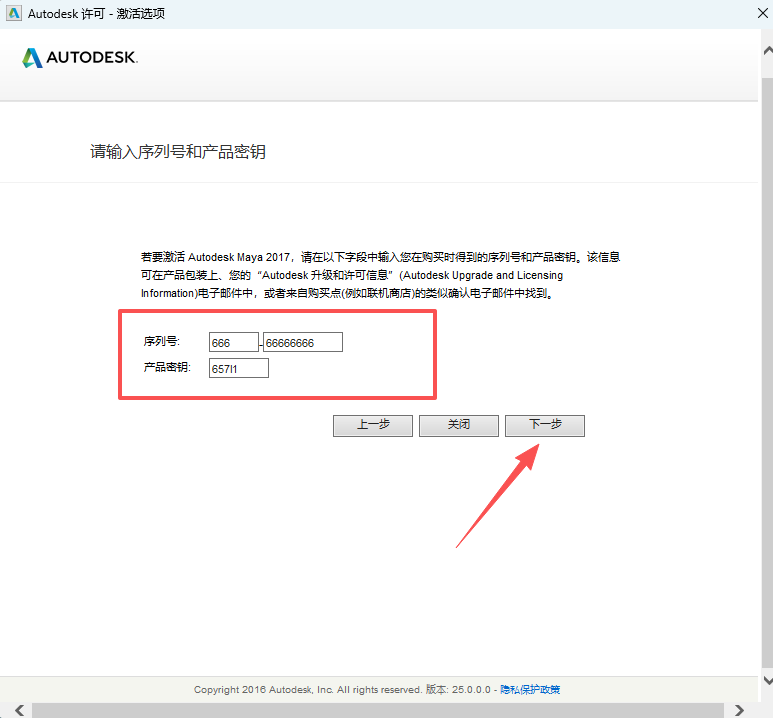Click the 上一步 (Back) button
Viewport: 773px width, 718px height.
[373, 426]
